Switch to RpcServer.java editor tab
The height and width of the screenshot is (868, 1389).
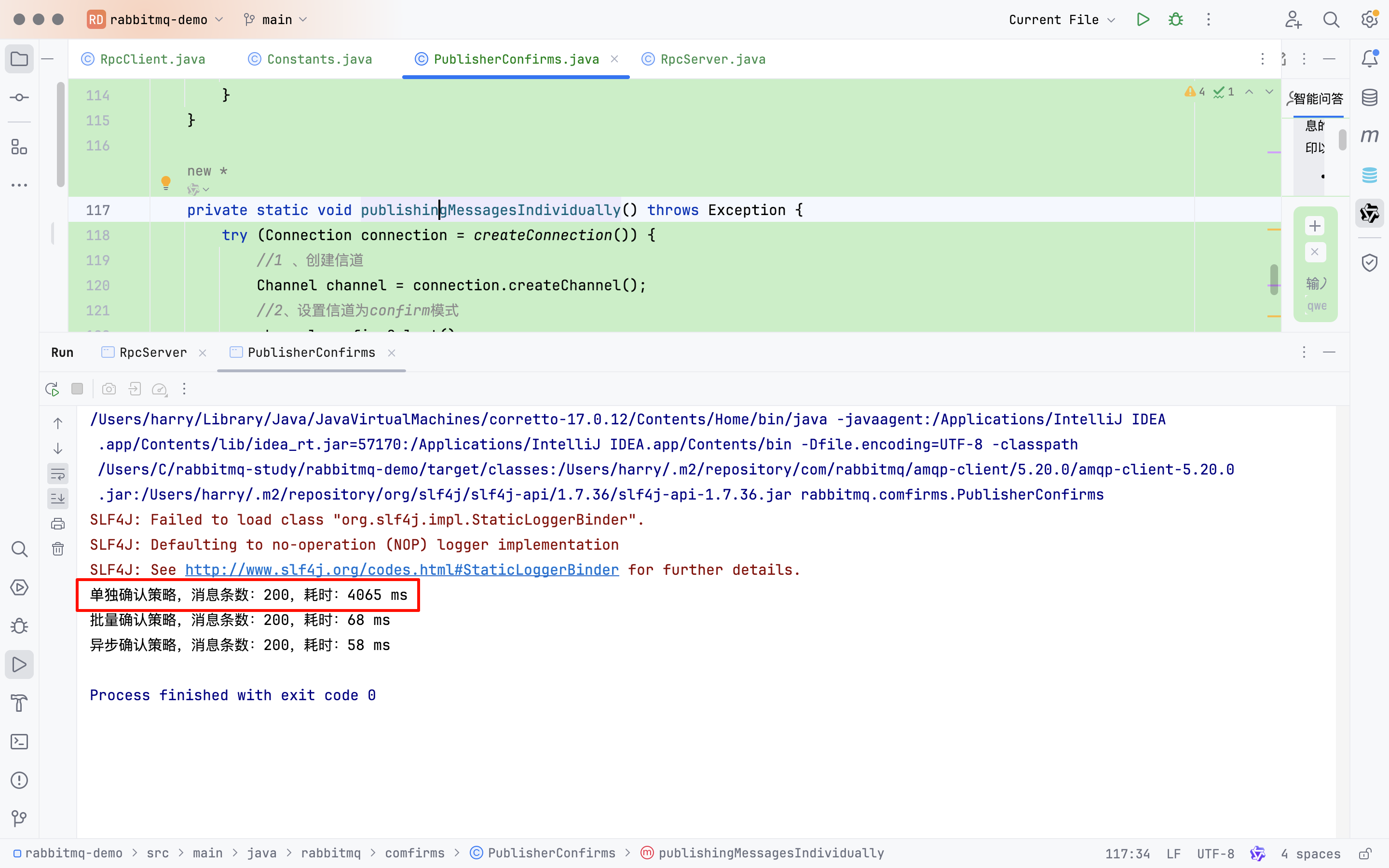[712, 59]
